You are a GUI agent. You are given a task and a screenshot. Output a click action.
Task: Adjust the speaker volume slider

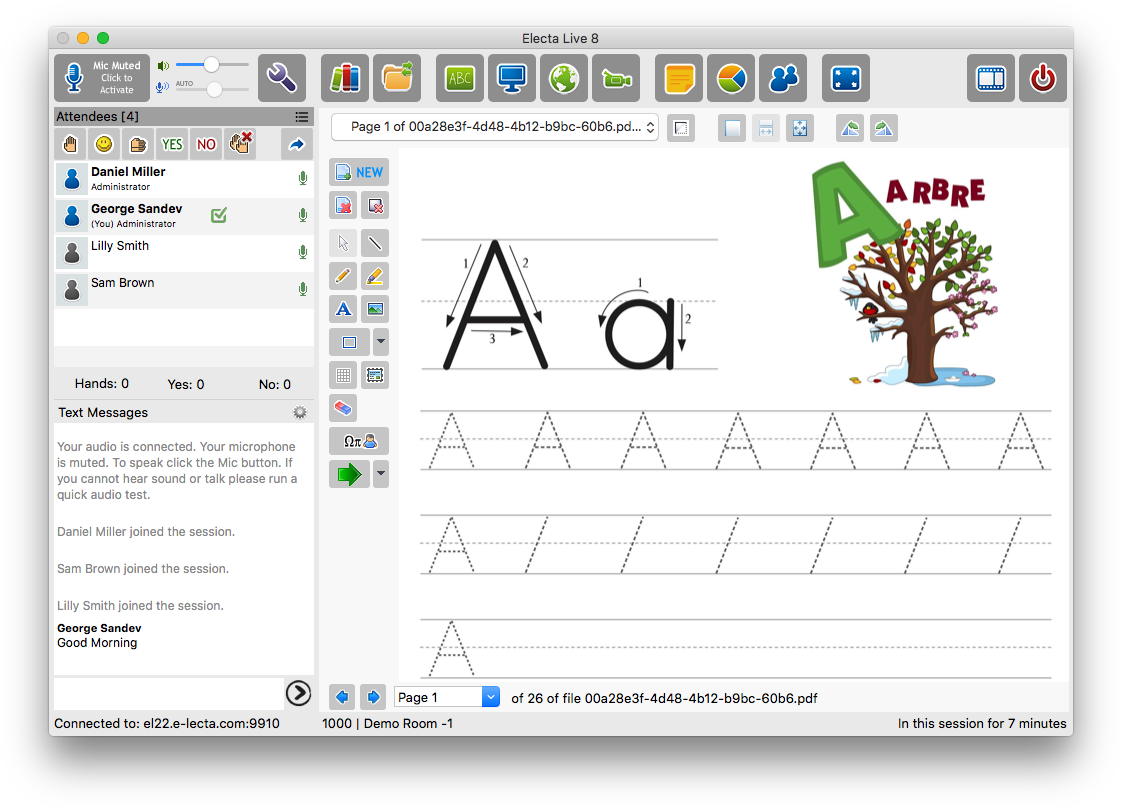tap(211, 65)
